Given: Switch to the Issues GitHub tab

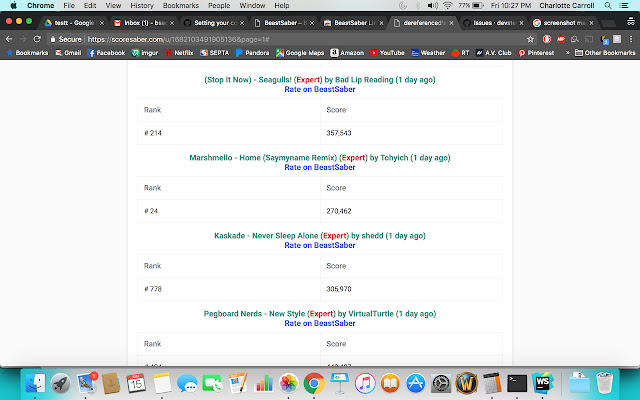Looking at the screenshot, I should click(x=493, y=23).
